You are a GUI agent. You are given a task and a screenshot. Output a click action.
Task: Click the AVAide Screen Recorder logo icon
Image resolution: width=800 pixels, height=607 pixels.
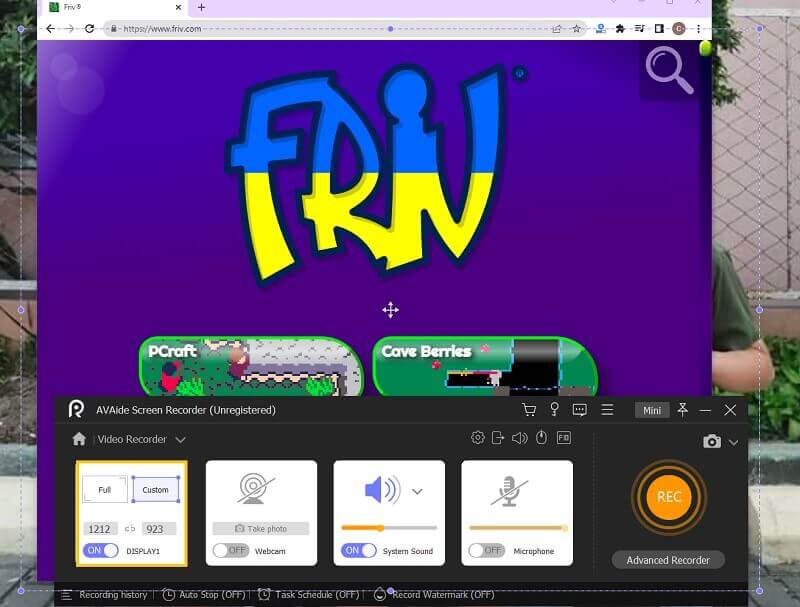click(76, 409)
